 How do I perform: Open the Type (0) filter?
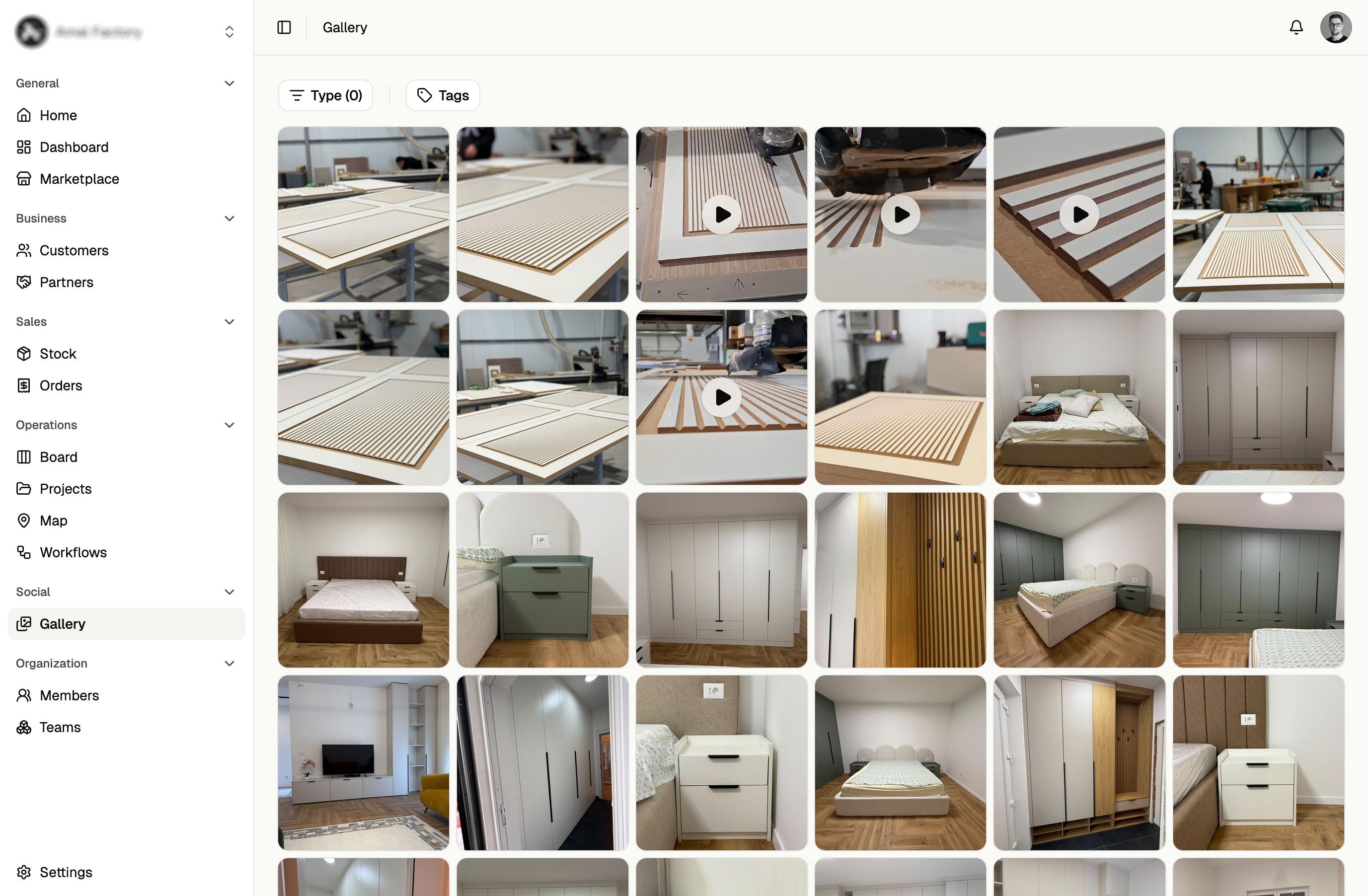[325, 95]
